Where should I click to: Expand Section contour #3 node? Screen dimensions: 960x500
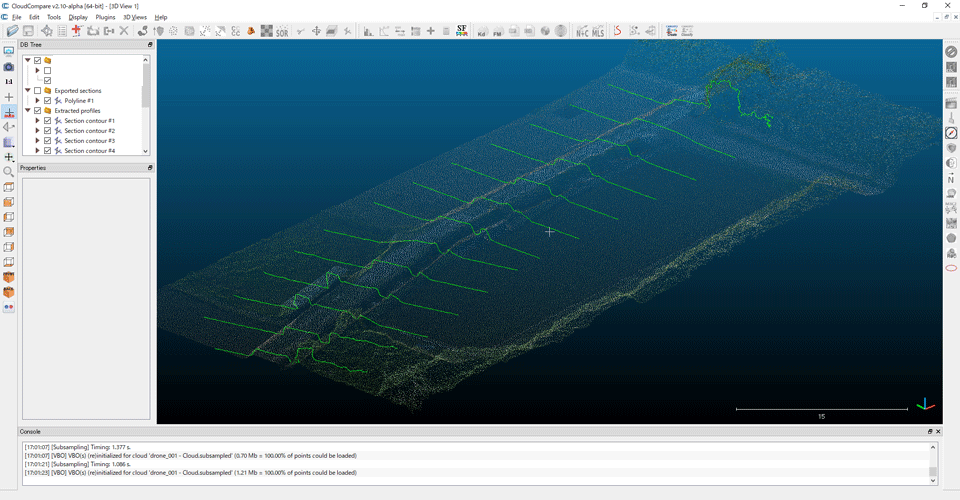pos(37,141)
